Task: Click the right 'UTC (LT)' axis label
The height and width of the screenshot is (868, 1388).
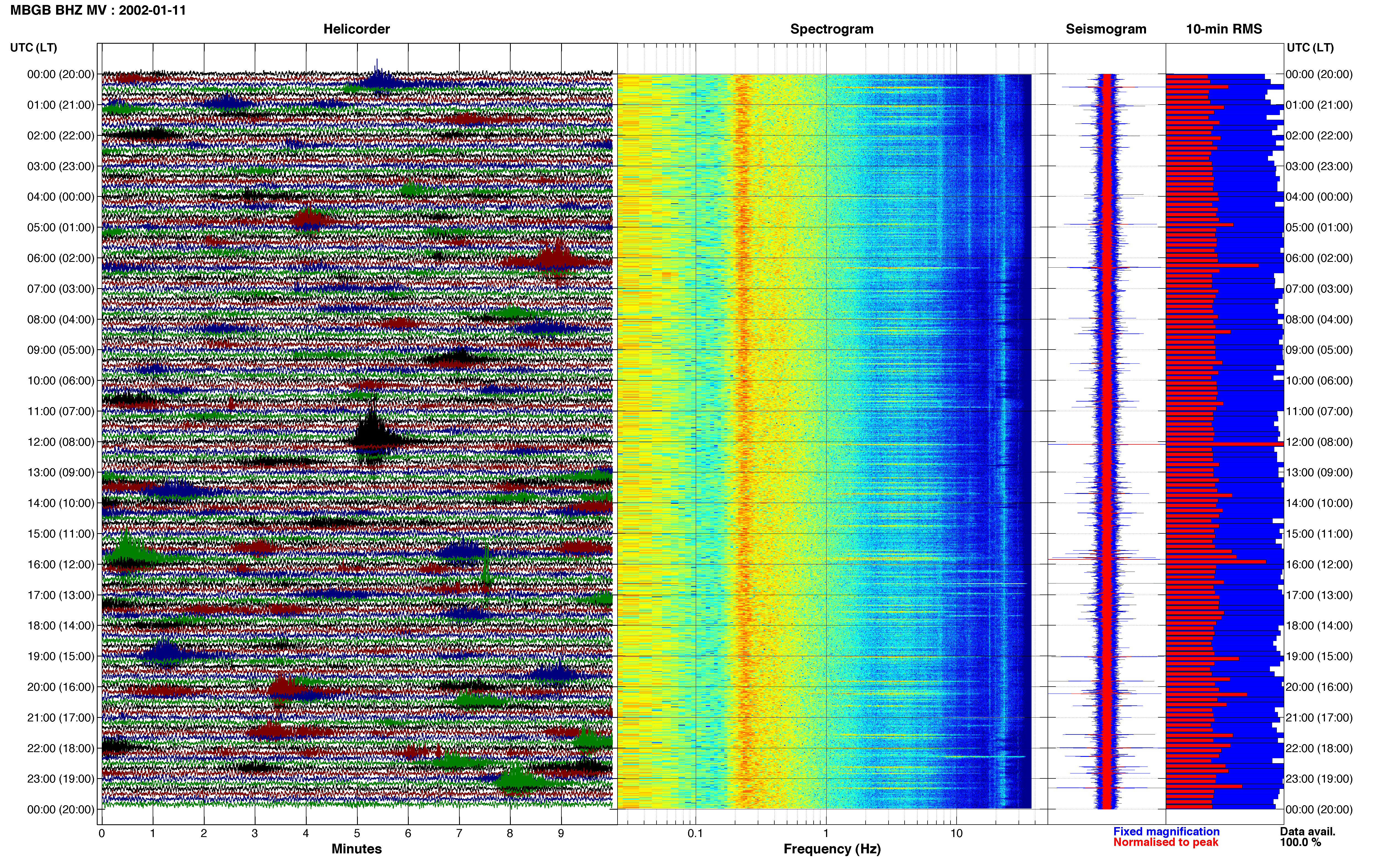Action: 1310,48
